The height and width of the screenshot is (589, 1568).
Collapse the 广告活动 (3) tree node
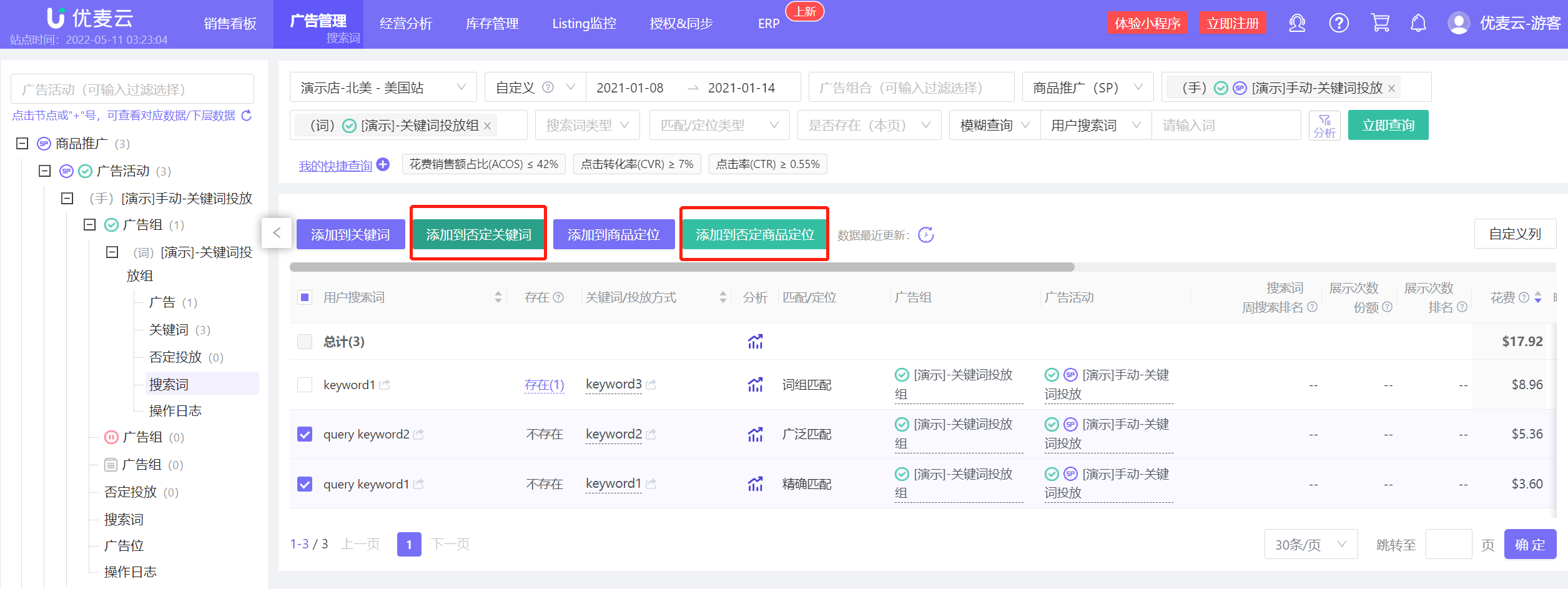(x=44, y=171)
